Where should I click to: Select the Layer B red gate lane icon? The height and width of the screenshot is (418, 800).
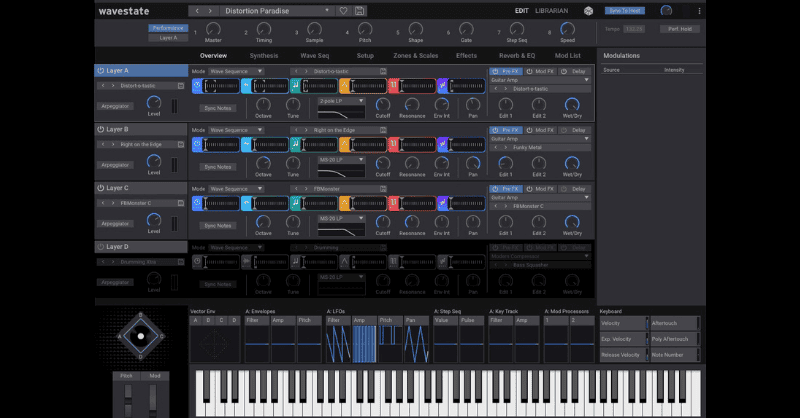click(x=393, y=144)
